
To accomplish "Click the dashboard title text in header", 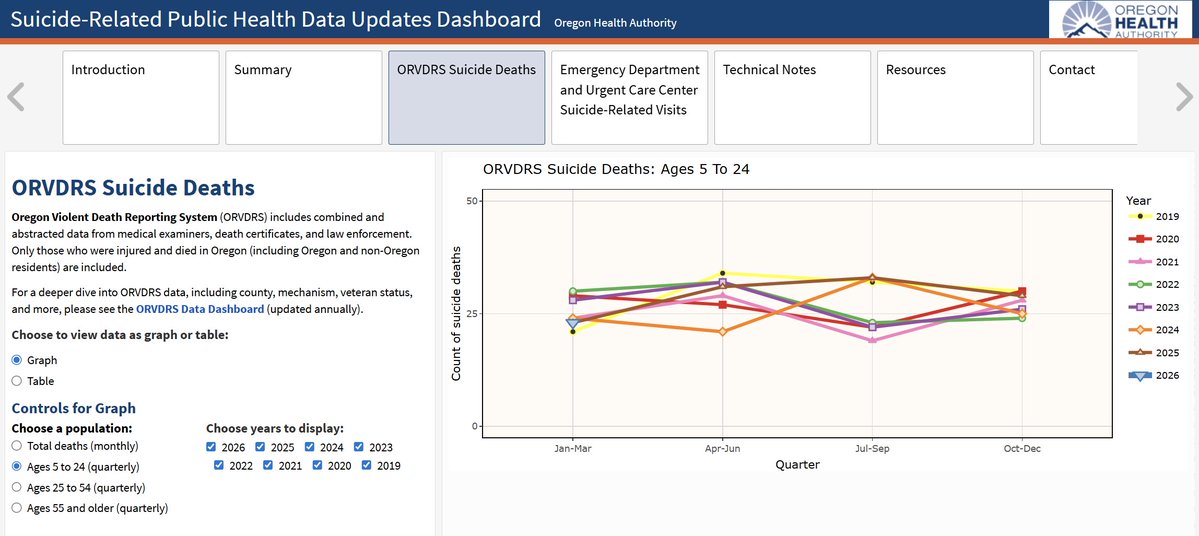I will (x=276, y=19).
